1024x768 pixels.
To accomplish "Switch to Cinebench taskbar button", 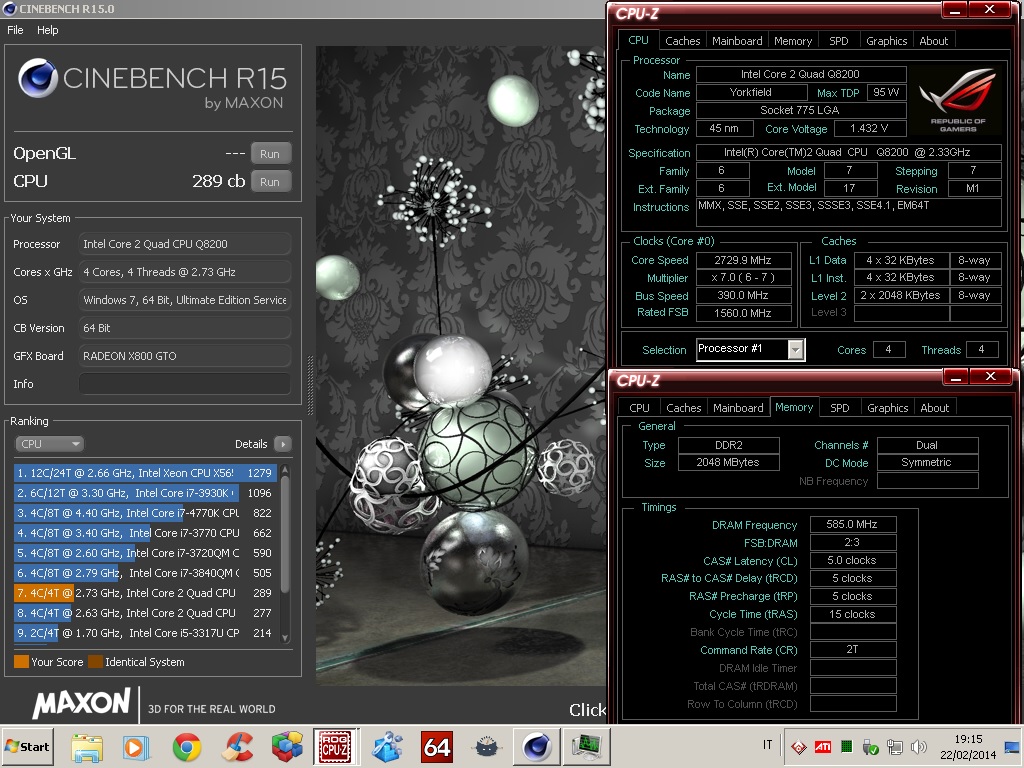I will 537,746.
